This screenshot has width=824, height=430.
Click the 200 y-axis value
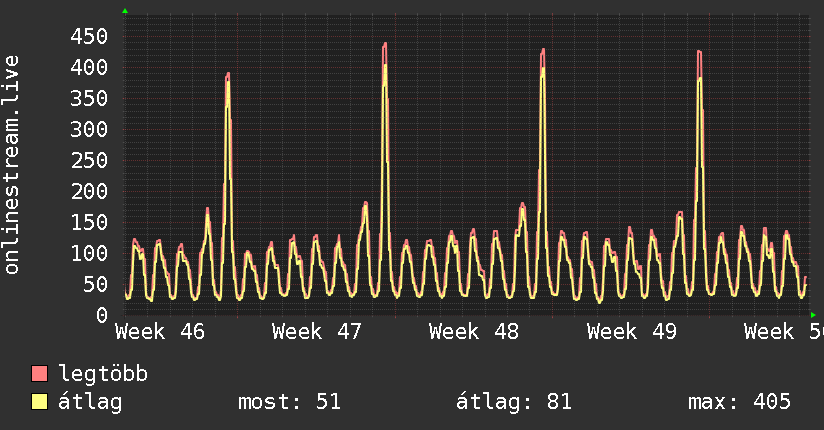(x=89, y=191)
